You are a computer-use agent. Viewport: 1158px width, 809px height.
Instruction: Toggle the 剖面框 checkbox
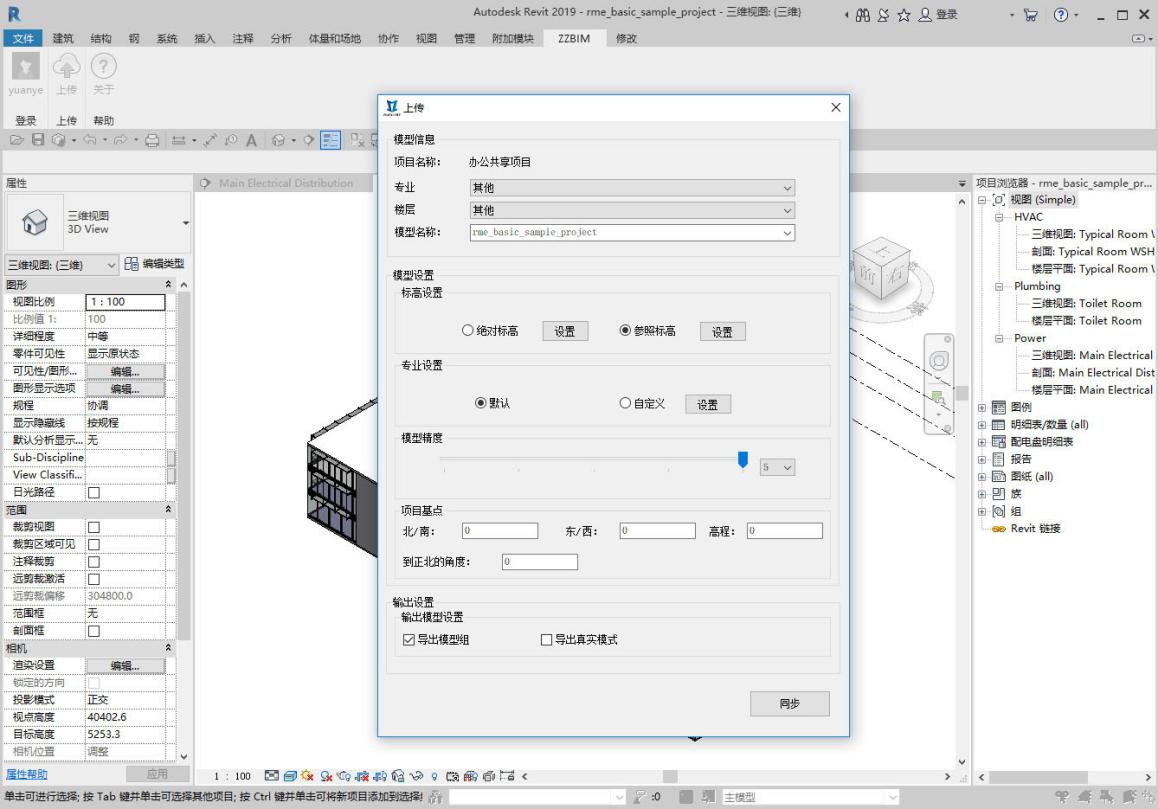[x=94, y=631]
